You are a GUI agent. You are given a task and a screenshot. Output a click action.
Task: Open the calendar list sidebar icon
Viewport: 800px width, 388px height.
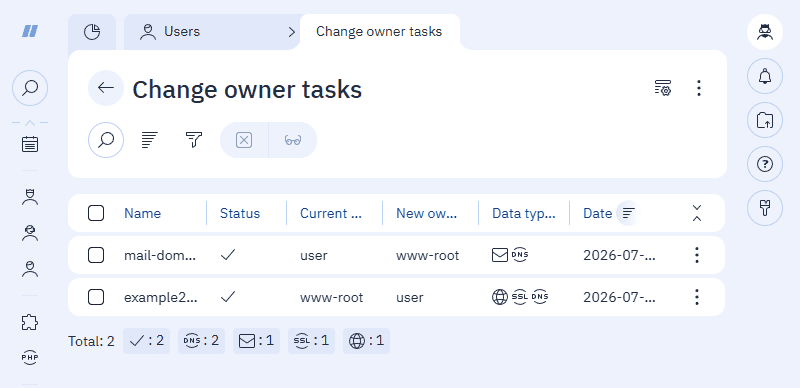pyautogui.click(x=30, y=144)
